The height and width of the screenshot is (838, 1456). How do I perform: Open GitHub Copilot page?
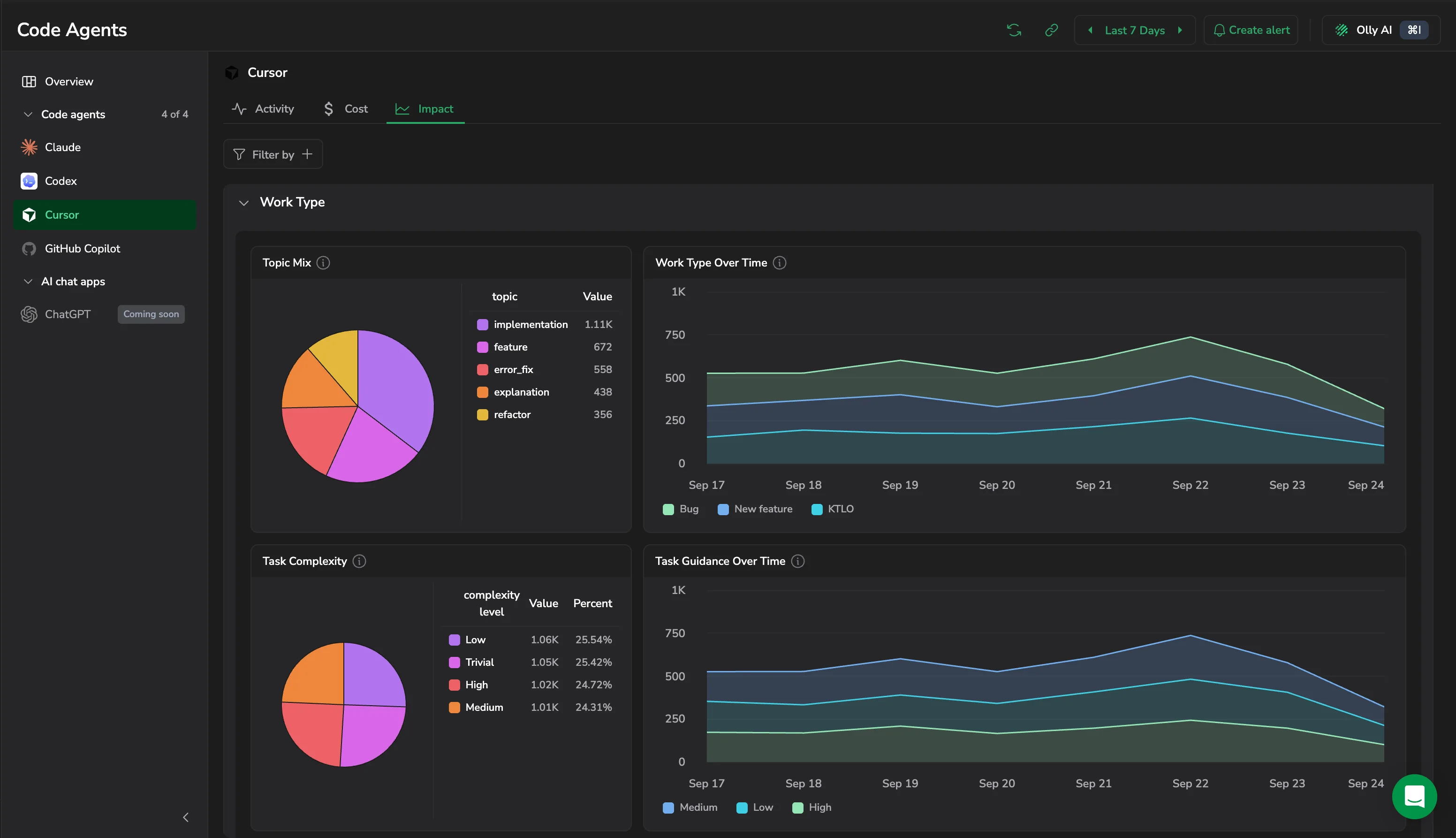coord(105,249)
